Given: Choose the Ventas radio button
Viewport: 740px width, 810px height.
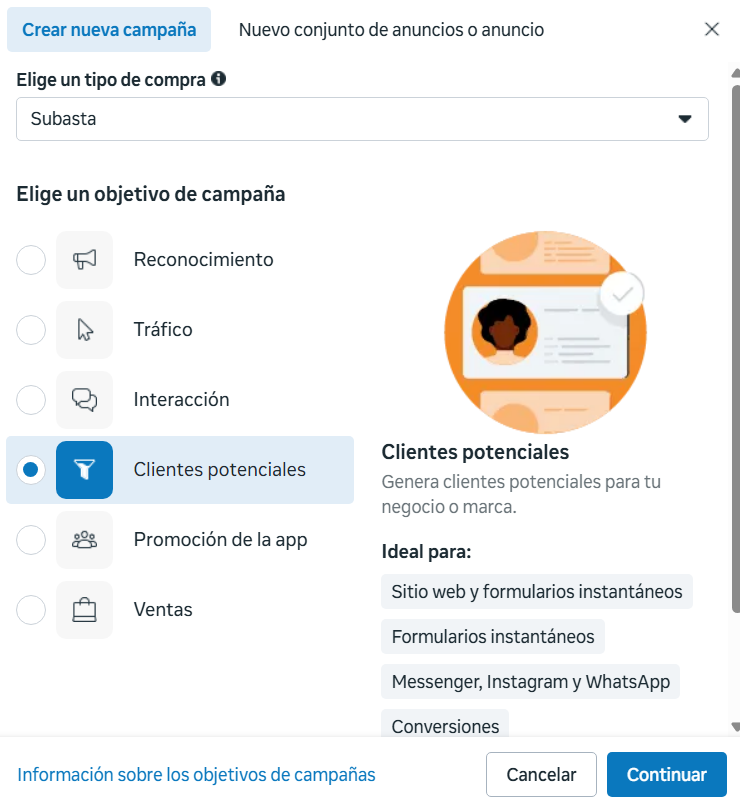Looking at the screenshot, I should pyautogui.click(x=31, y=610).
